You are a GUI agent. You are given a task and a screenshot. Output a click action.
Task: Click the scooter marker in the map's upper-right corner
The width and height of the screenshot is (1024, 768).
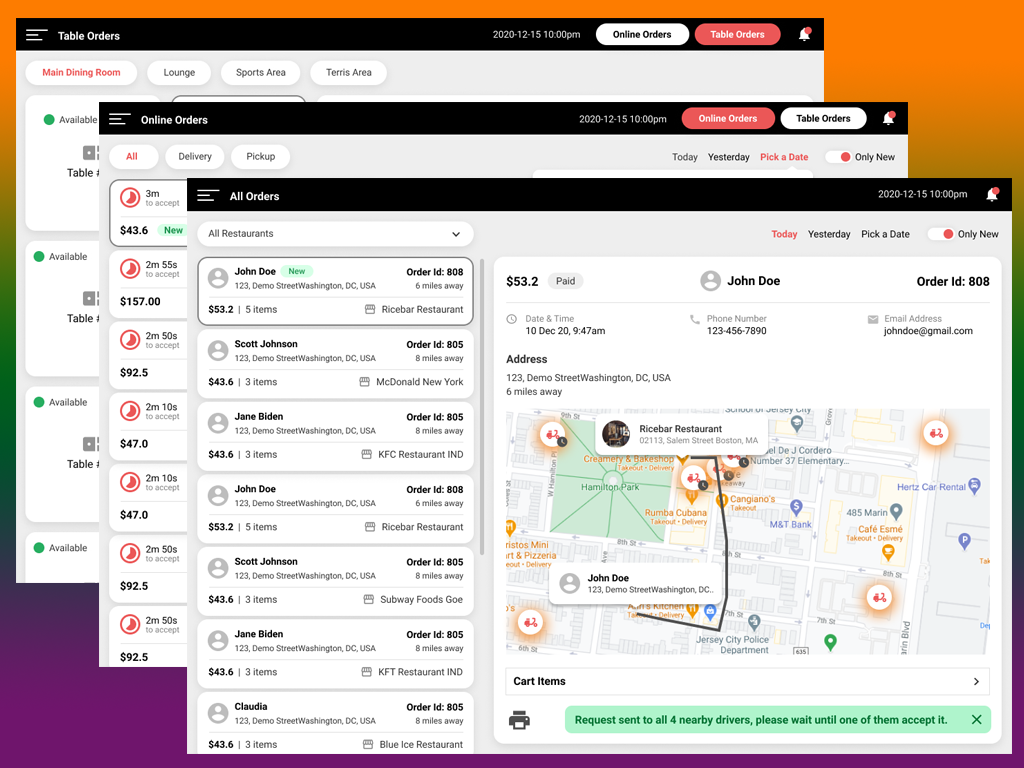click(x=936, y=433)
